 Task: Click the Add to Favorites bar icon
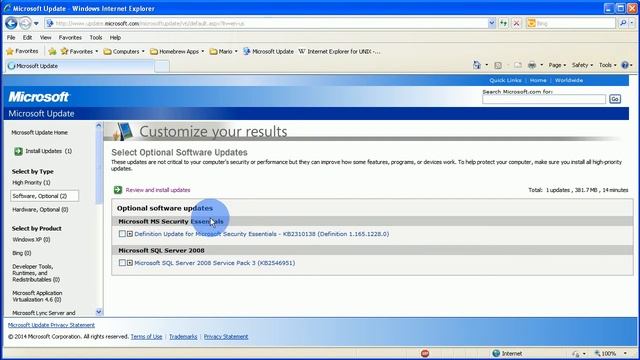tap(52, 51)
